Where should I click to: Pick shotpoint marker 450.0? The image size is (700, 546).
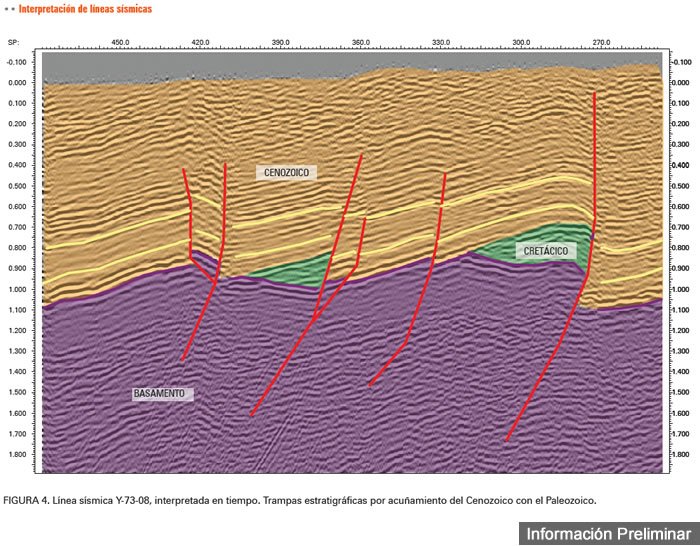tap(121, 43)
